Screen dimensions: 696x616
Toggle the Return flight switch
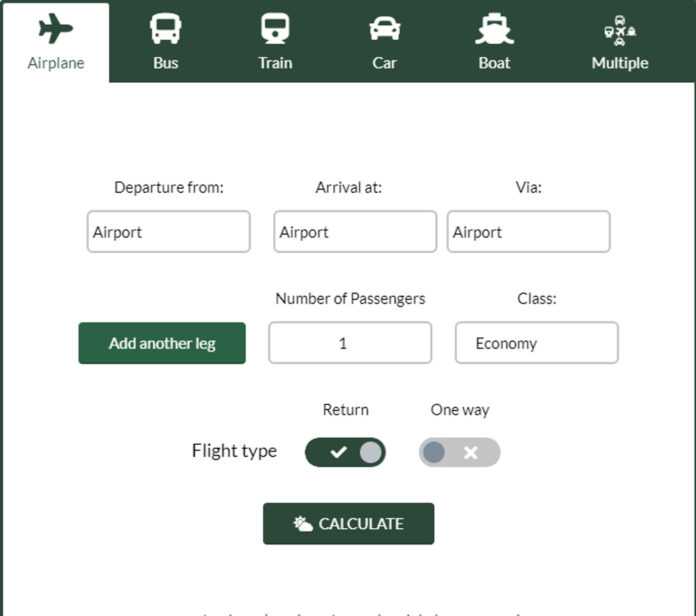click(345, 452)
